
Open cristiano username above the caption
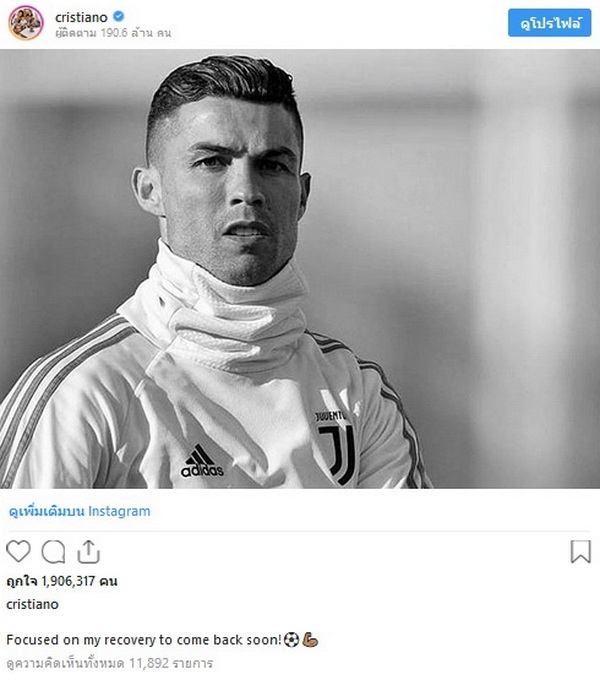32,604
